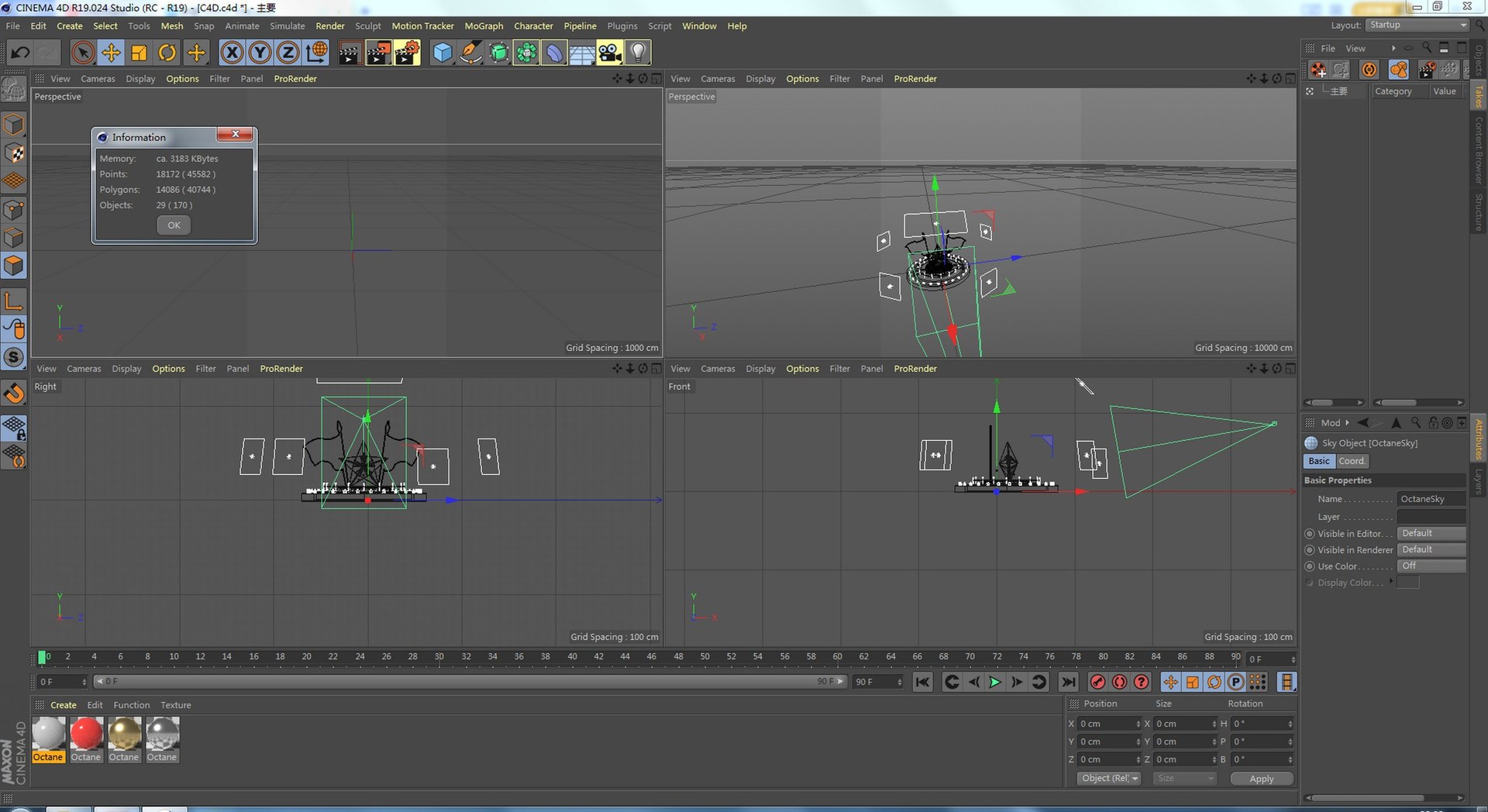
Task: Click Coordinate System toggle icon
Action: pos(316,53)
